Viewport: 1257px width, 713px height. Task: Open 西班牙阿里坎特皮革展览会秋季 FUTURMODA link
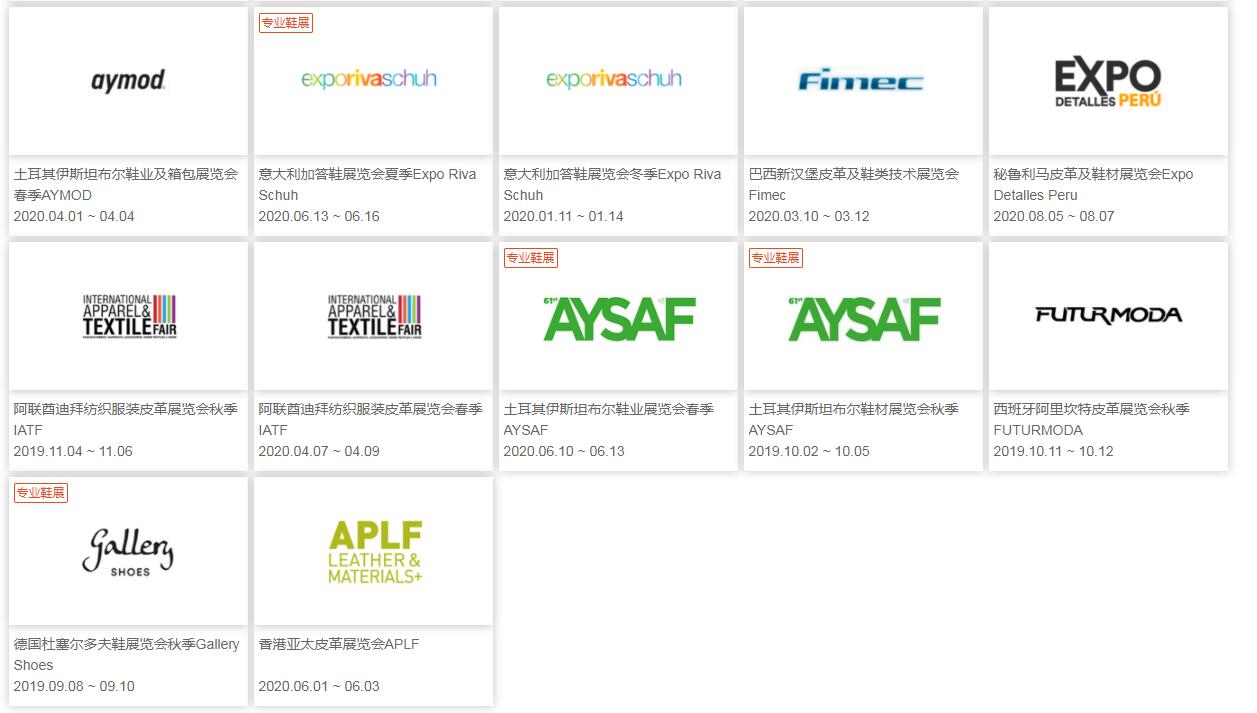[1091, 419]
